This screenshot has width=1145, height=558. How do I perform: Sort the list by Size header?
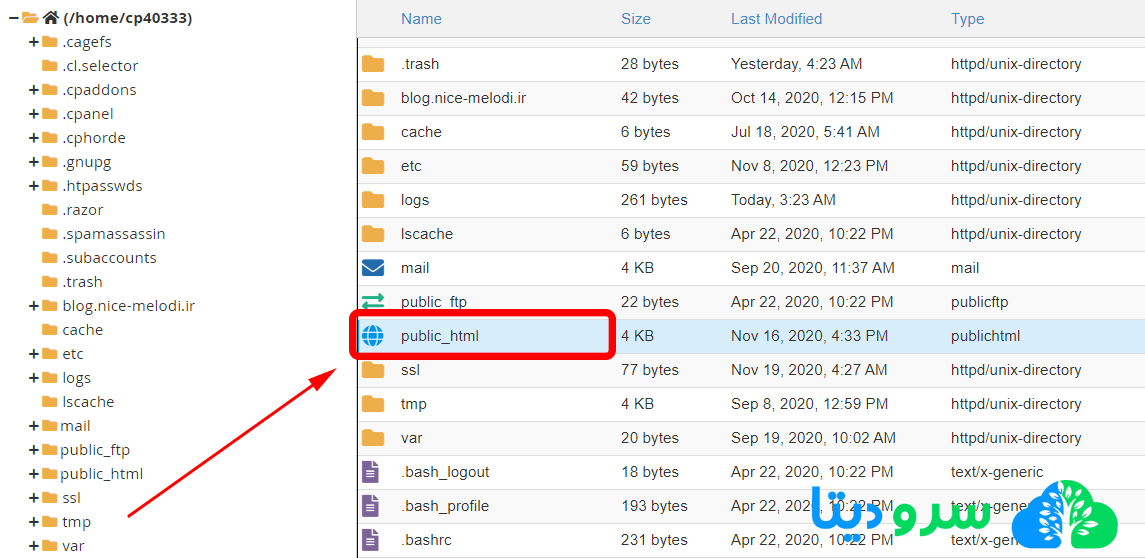click(635, 19)
